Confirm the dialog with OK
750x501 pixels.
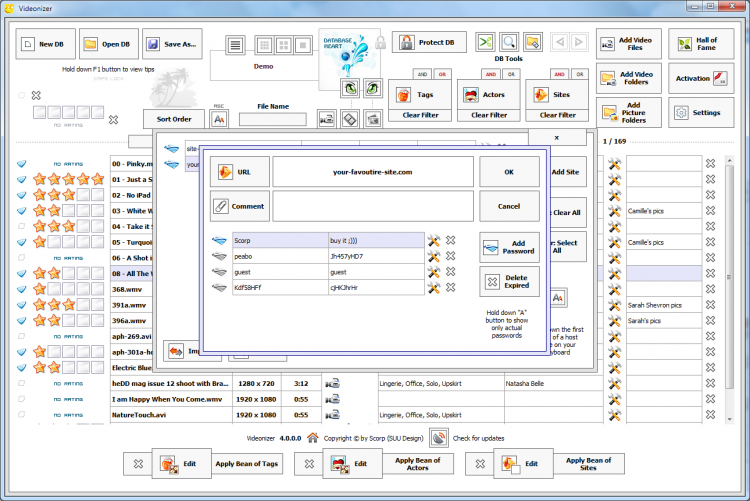coord(509,171)
